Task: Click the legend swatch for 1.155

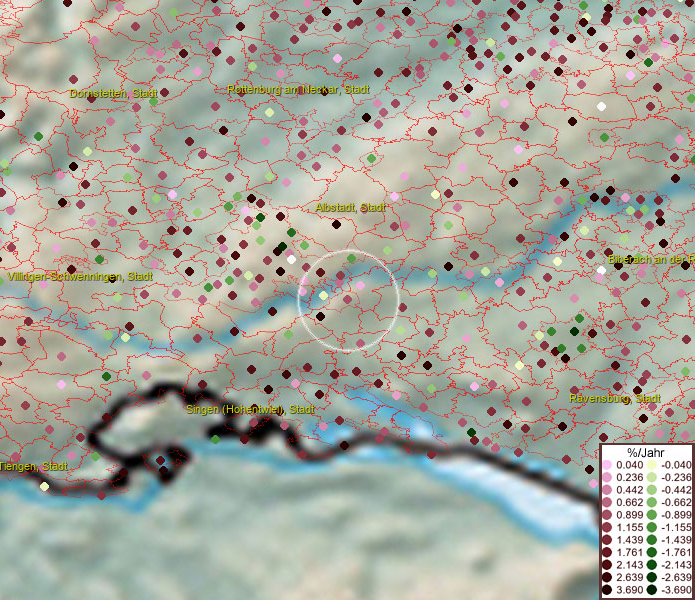Action: [607, 527]
